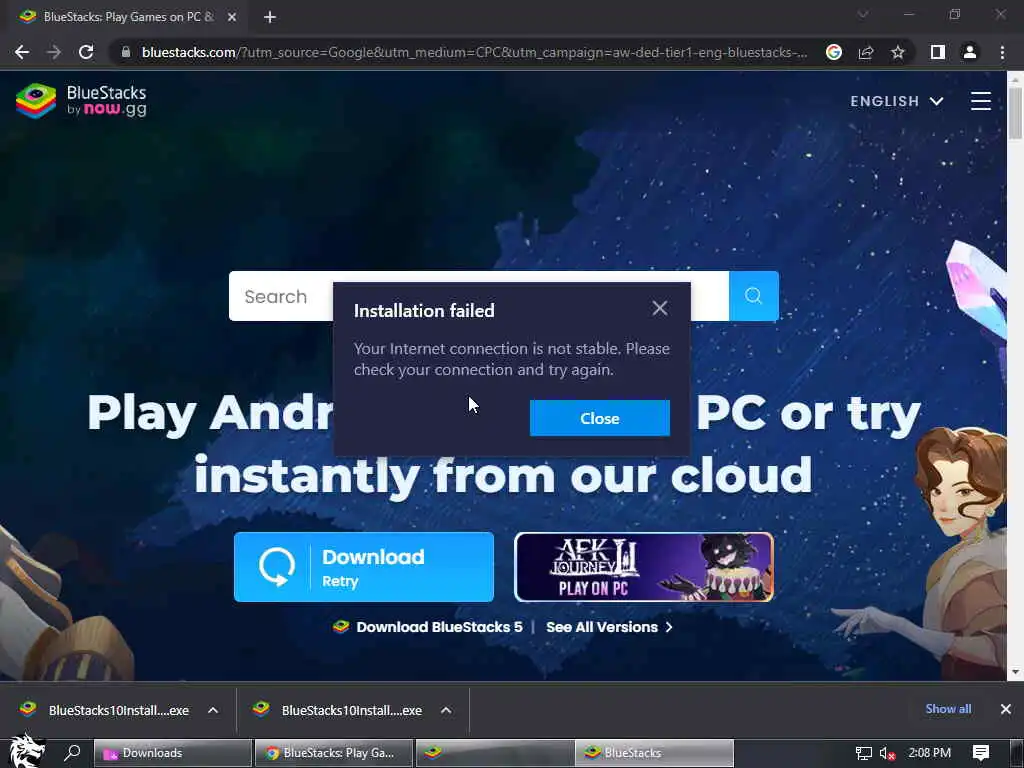The width and height of the screenshot is (1024, 768).
Task: Go back with the browser back arrow
Action: click(x=22, y=52)
